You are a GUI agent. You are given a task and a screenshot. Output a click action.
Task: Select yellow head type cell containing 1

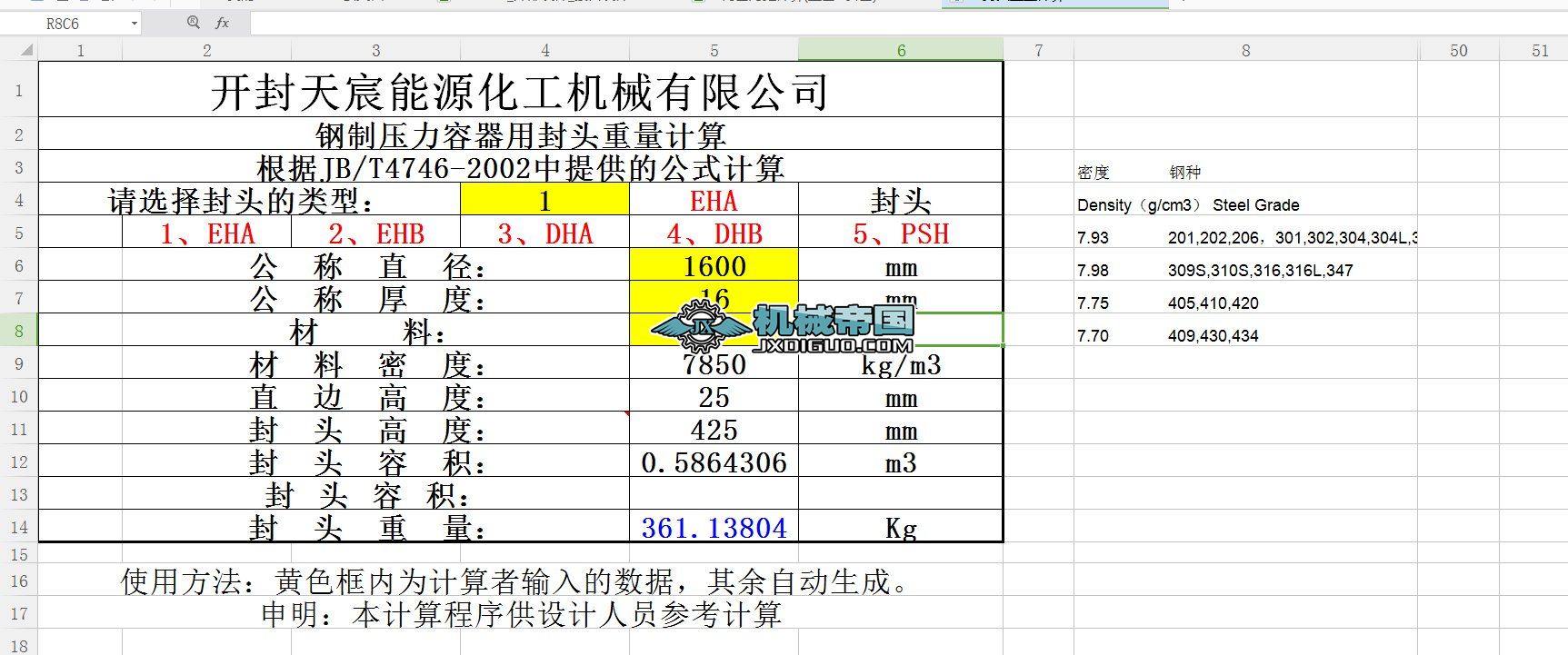coord(544,199)
